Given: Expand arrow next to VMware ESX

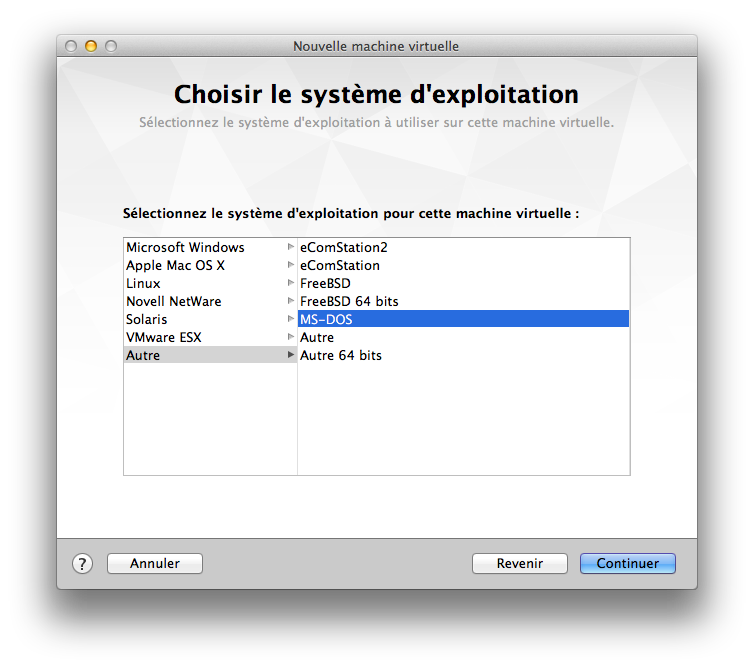Looking at the screenshot, I should tap(290, 337).
